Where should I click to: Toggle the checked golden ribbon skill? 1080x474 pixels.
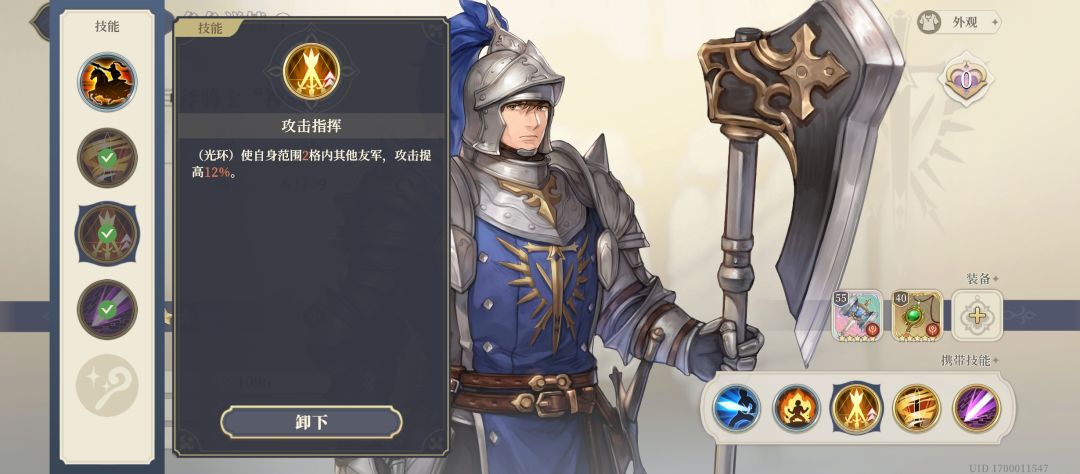pyautogui.click(x=107, y=158)
